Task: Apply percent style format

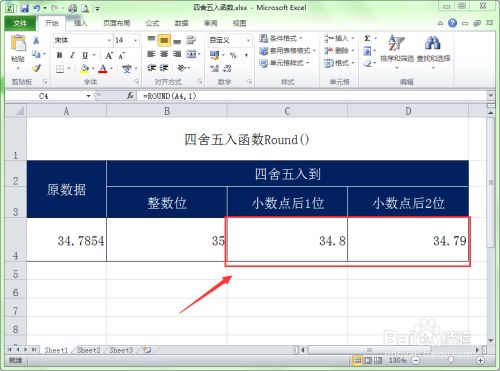Action: tap(233, 55)
